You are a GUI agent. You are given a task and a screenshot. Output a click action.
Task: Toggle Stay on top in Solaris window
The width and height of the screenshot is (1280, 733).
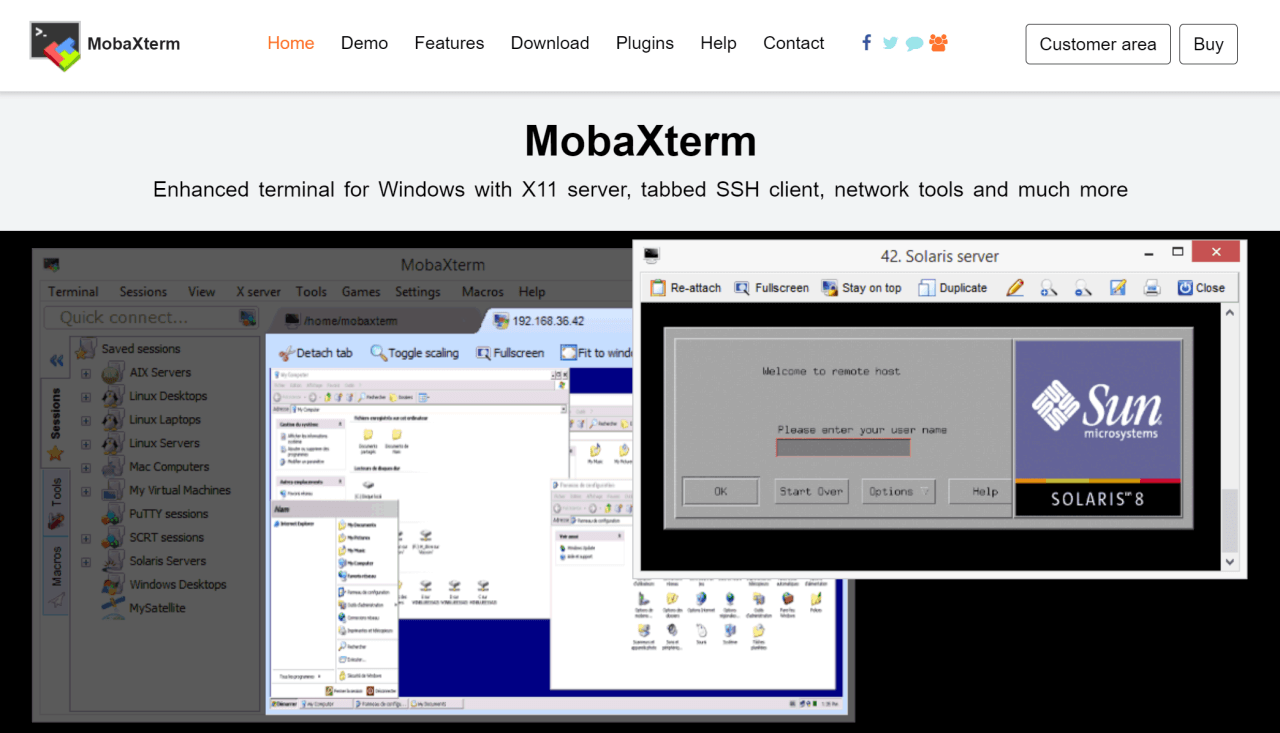click(861, 288)
